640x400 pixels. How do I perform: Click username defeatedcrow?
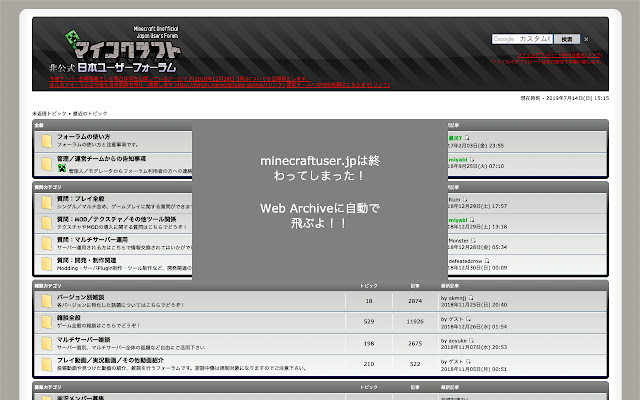pyautogui.click(x=465, y=261)
